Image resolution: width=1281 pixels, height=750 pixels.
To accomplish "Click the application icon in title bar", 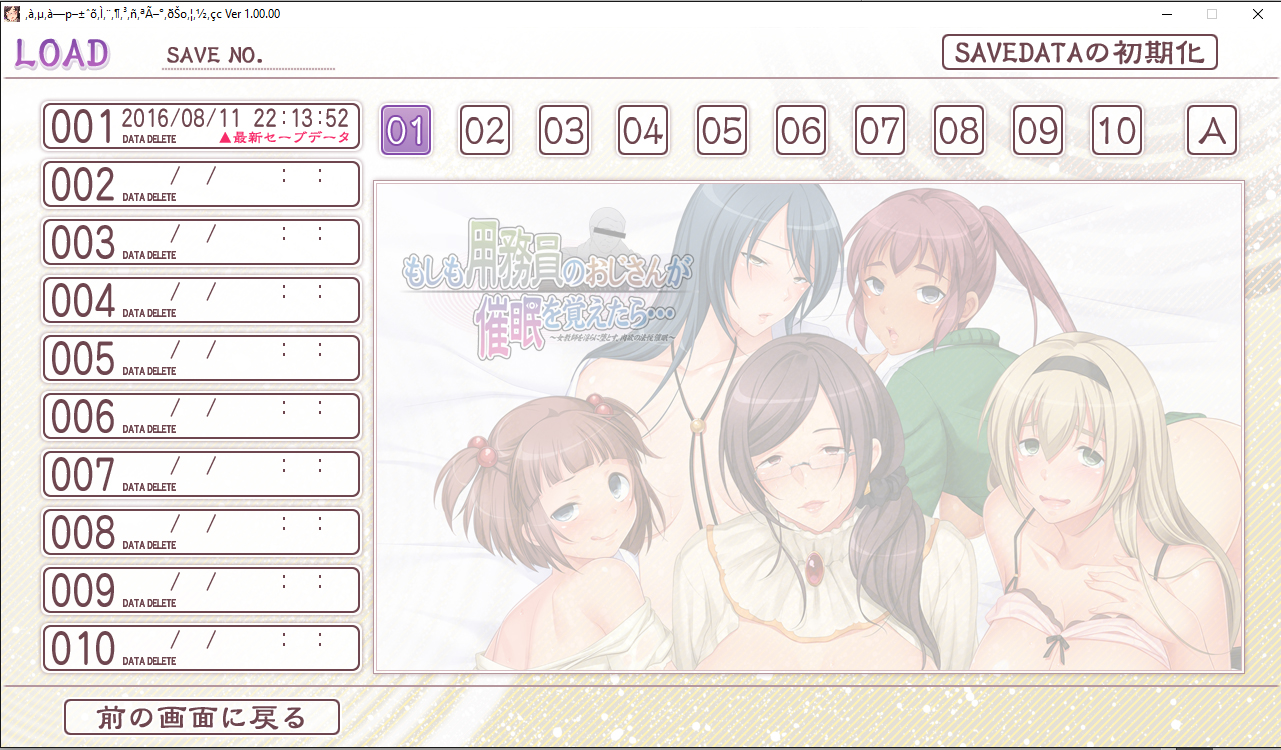I will click(x=13, y=13).
